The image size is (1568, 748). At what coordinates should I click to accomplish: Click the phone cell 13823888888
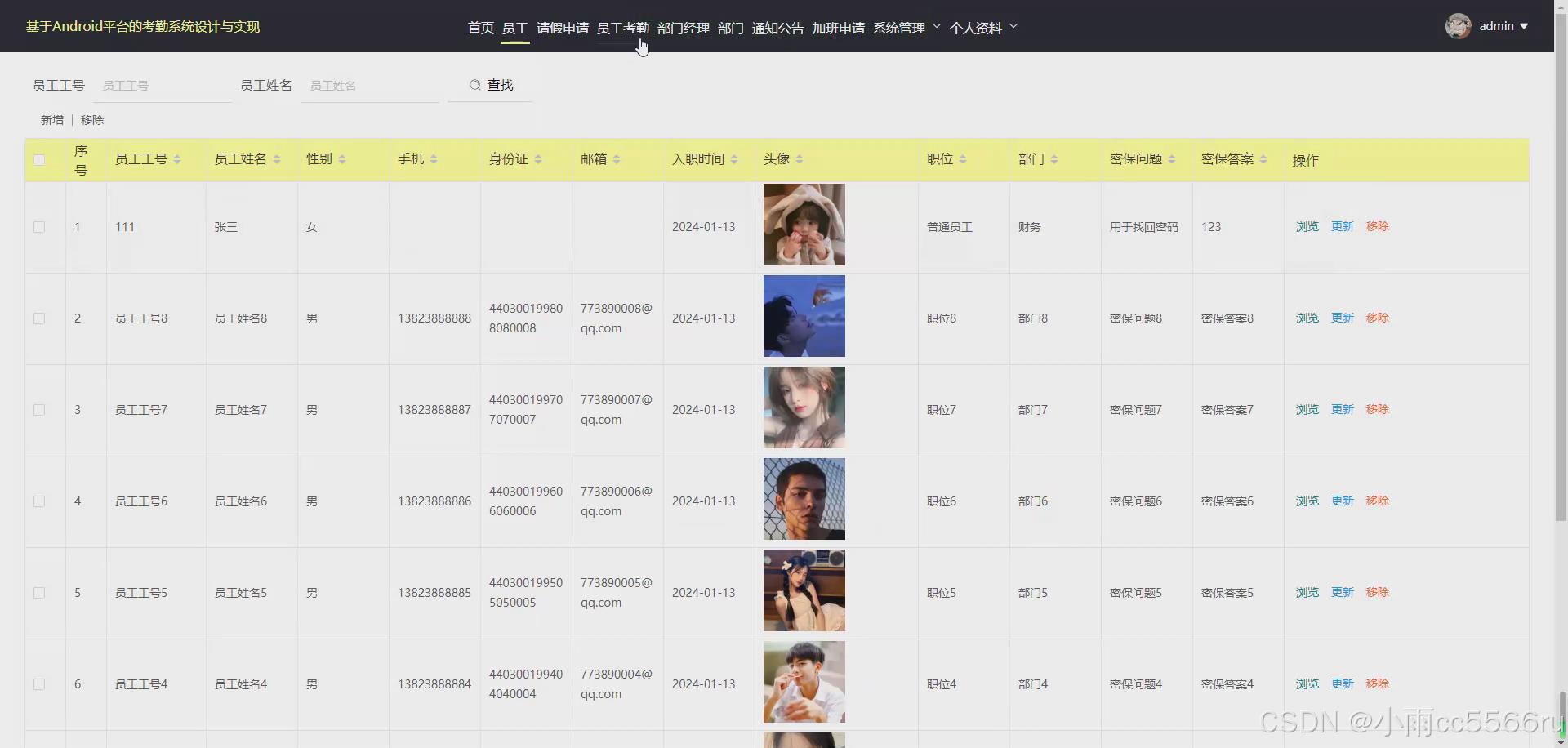[434, 318]
